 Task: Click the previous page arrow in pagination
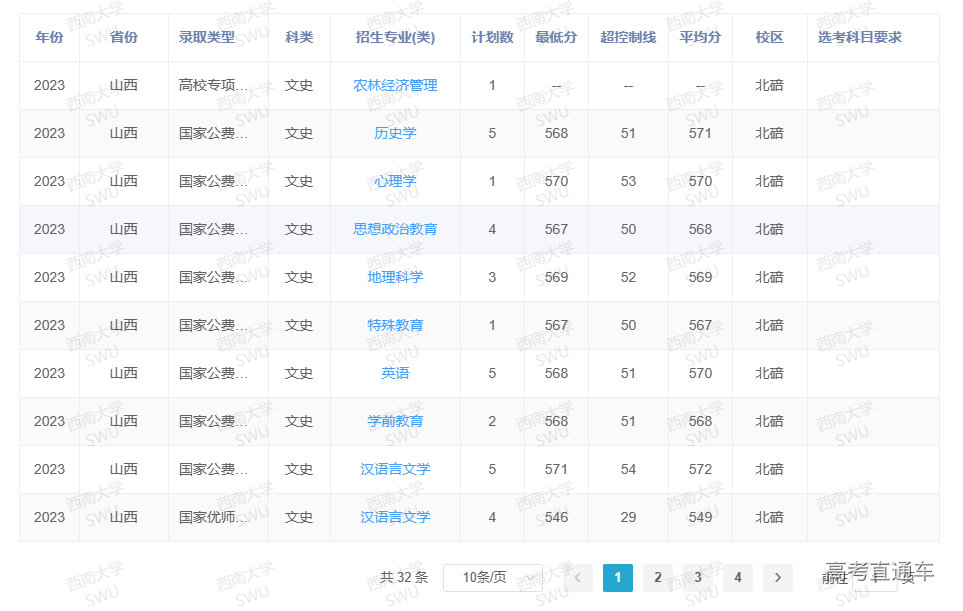[578, 577]
